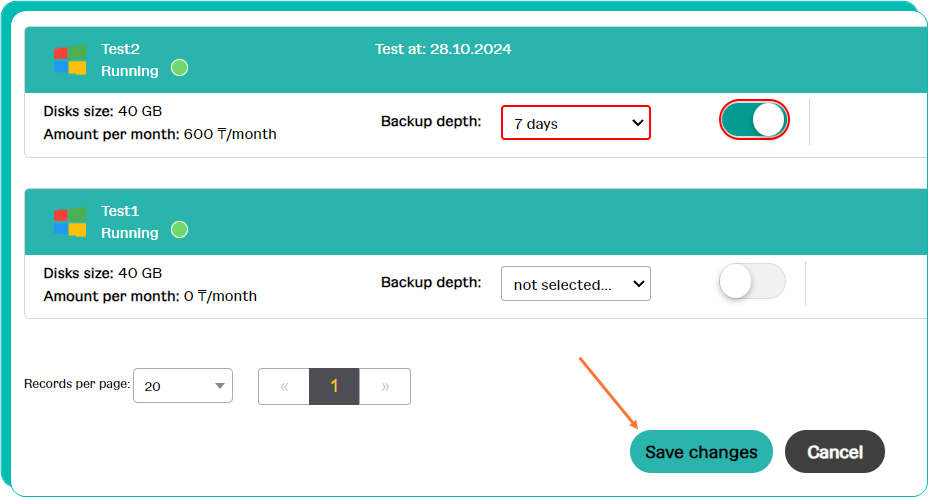Image resolution: width=928 pixels, height=497 pixels.
Task: Click the Cancel button
Action: point(834,451)
